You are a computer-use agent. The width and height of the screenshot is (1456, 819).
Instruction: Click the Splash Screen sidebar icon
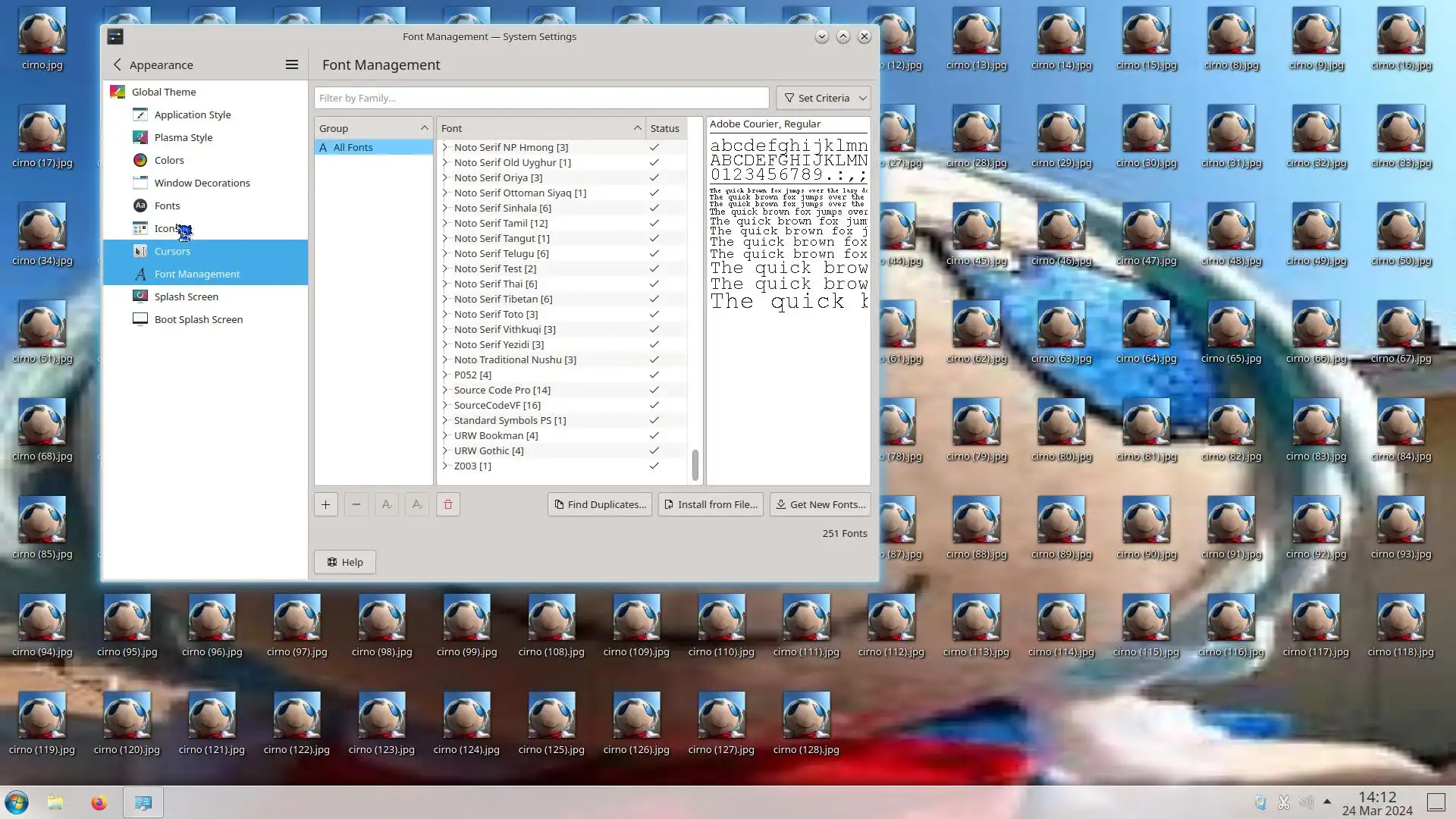pos(140,297)
